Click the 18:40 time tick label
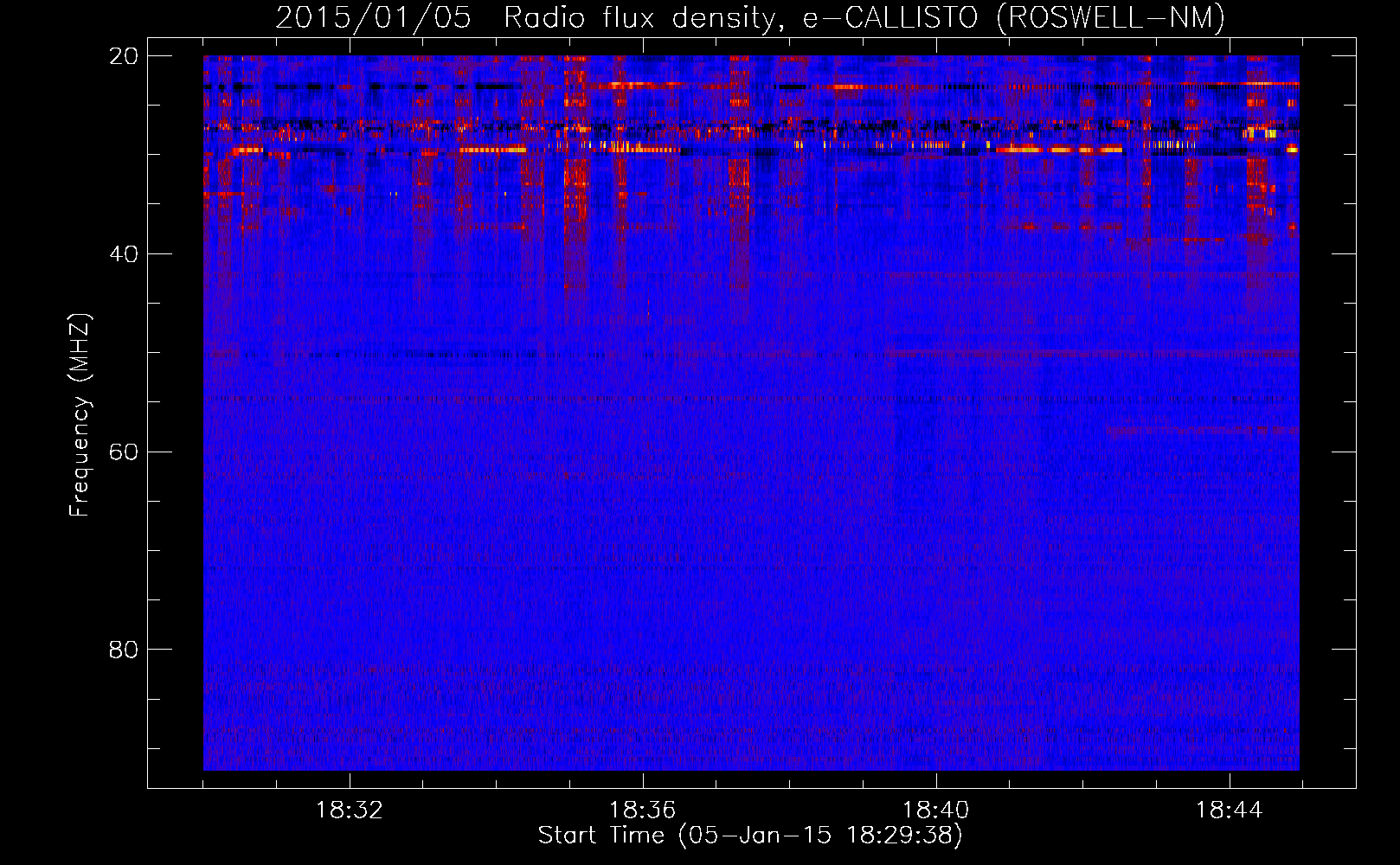1400x865 pixels. click(x=935, y=811)
